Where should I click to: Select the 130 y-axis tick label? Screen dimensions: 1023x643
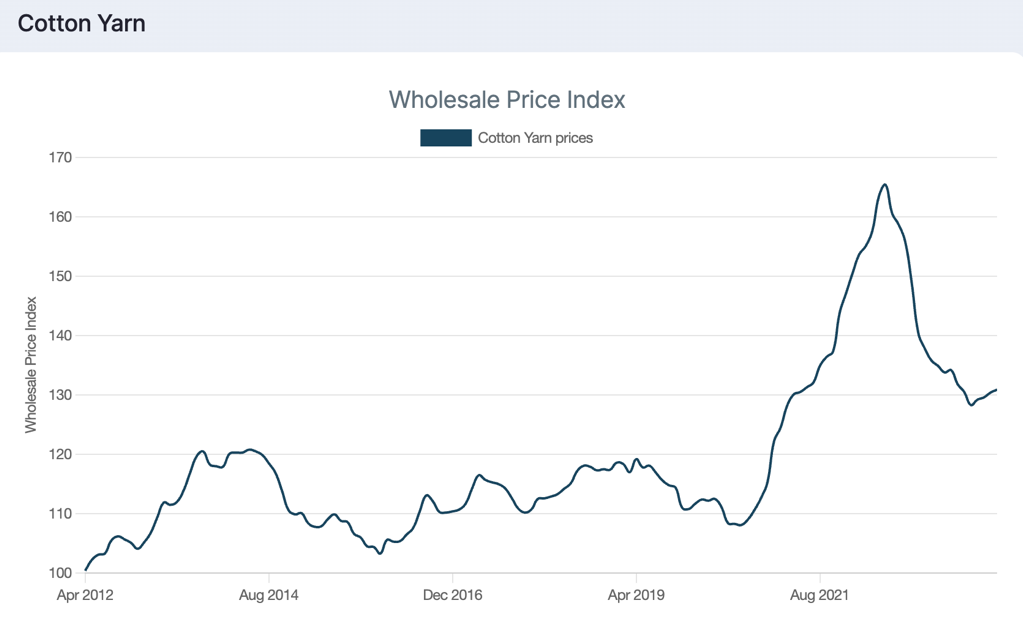(x=60, y=395)
